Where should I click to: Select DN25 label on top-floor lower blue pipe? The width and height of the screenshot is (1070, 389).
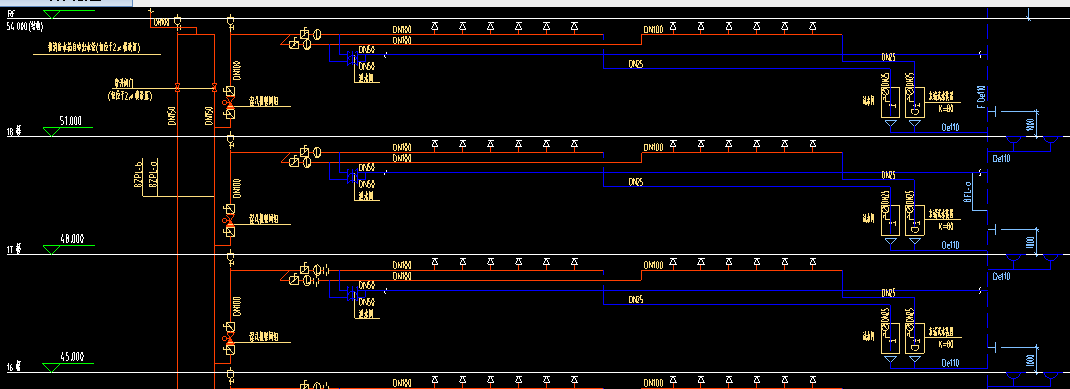click(635, 63)
